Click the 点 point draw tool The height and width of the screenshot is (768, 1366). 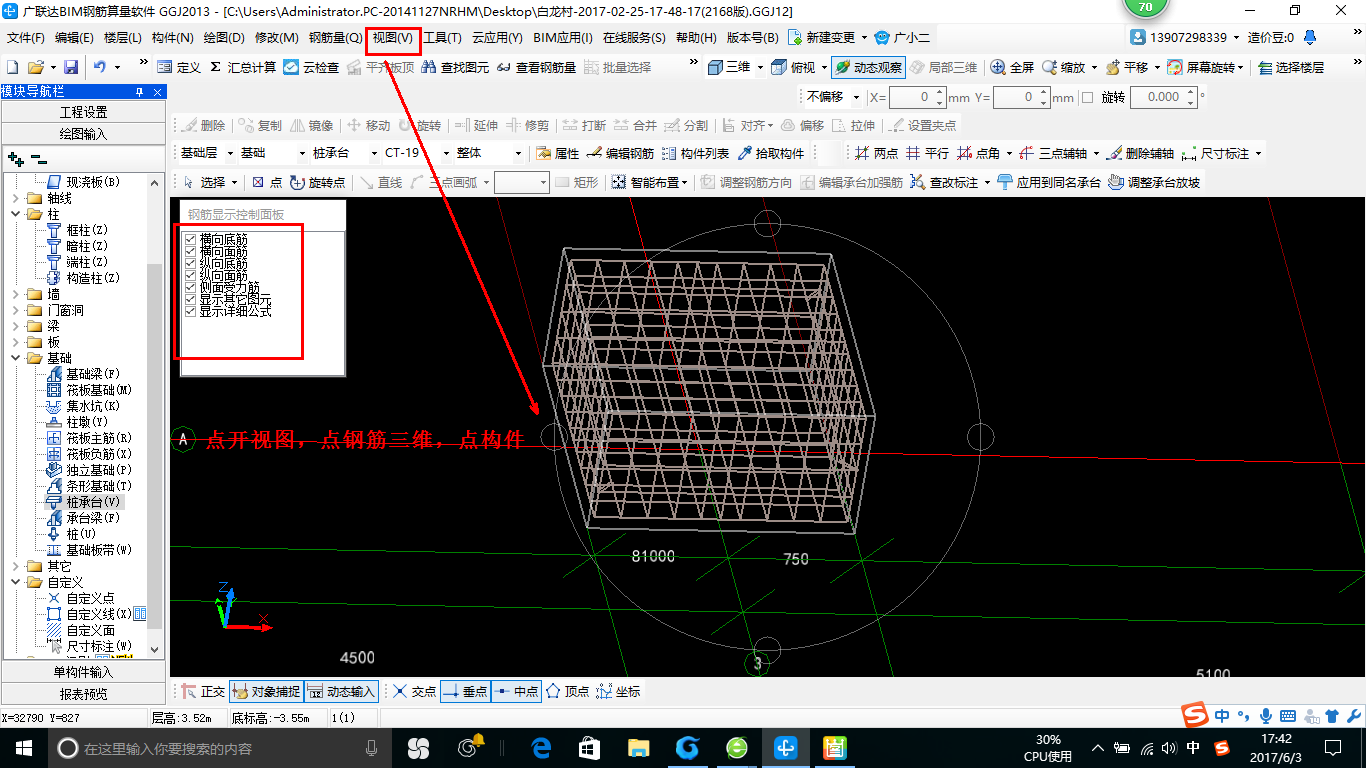(266, 182)
